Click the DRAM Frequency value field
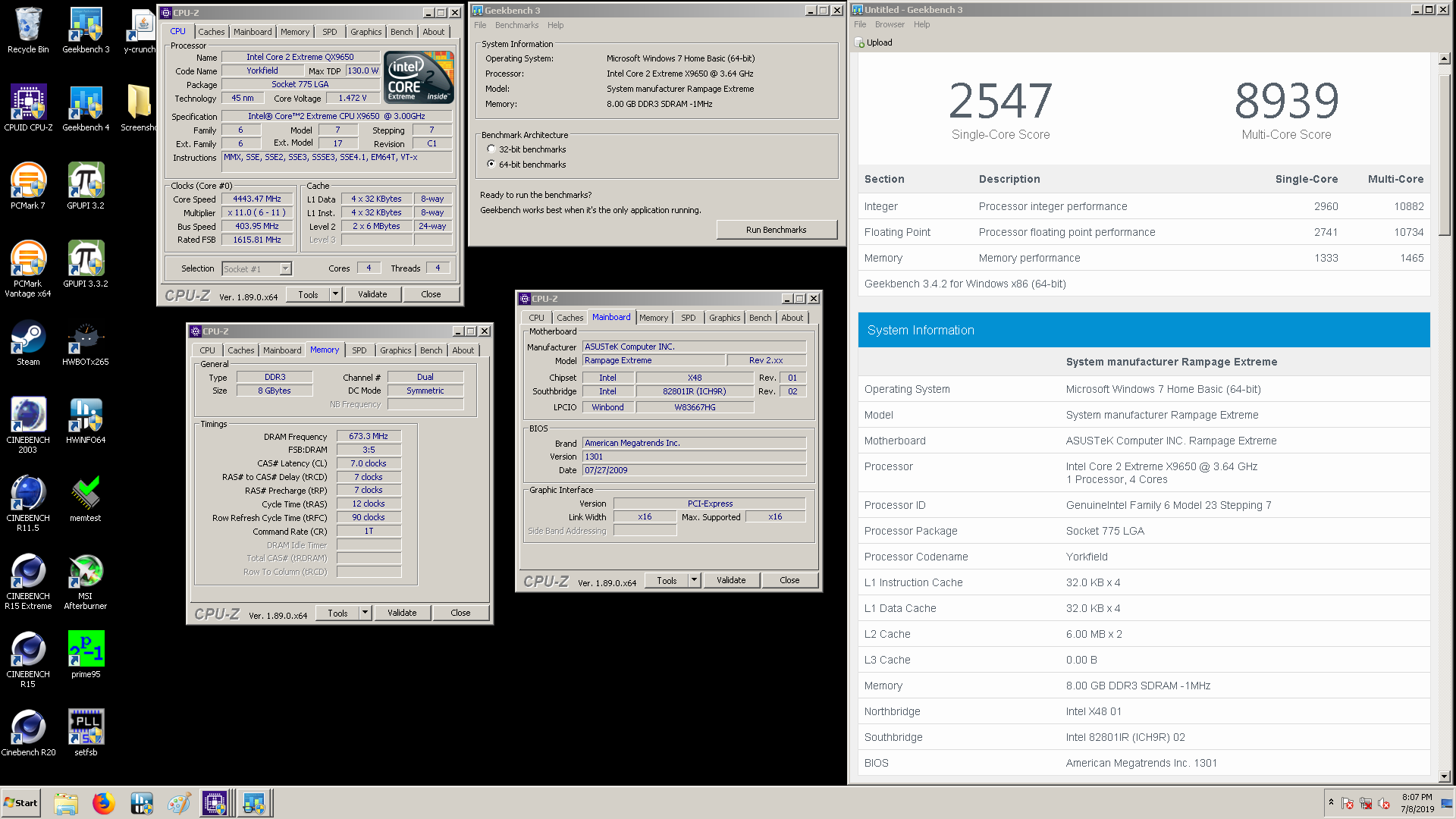Screen dimensions: 1456x819 369,436
